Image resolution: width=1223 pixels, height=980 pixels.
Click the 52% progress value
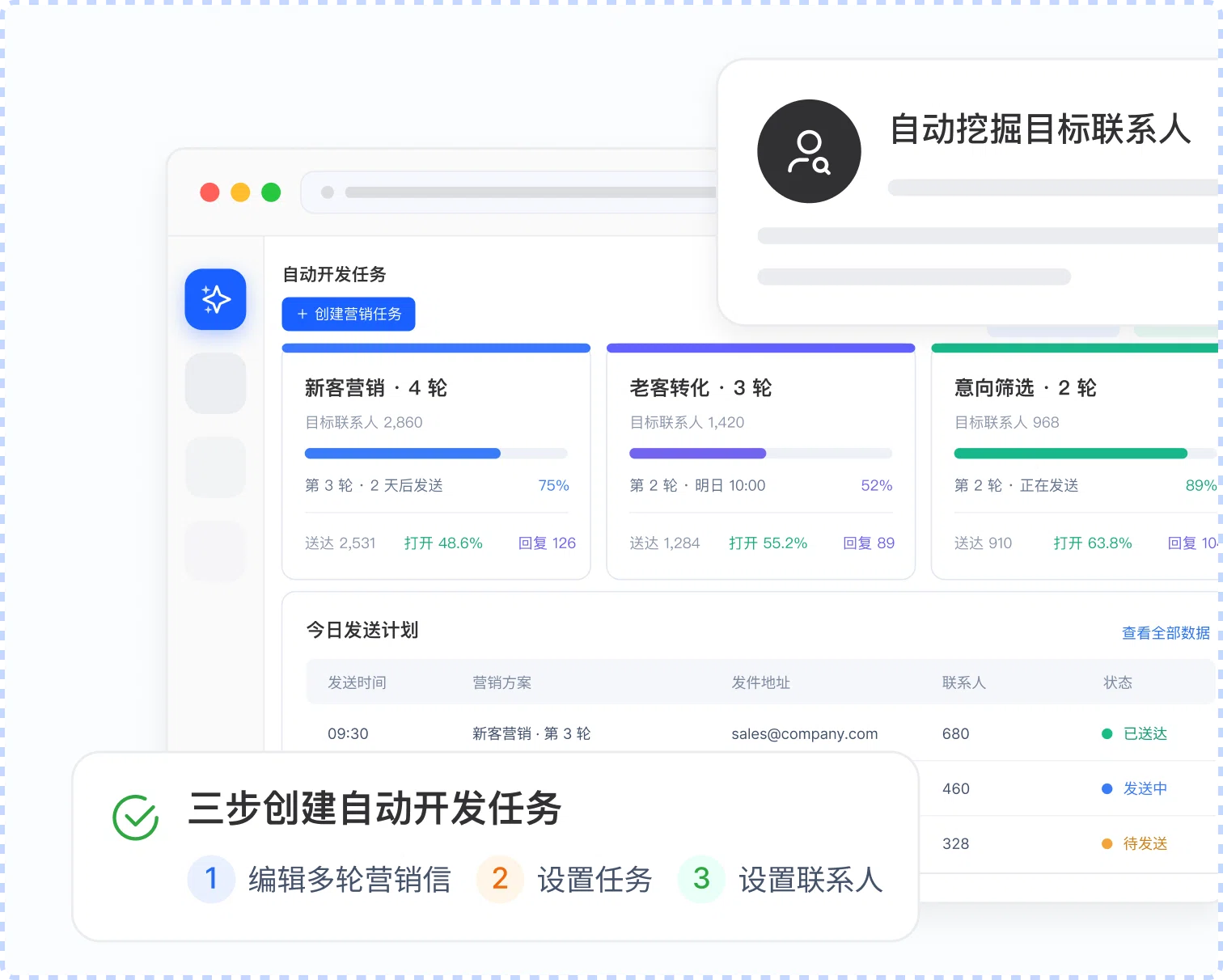click(x=877, y=486)
